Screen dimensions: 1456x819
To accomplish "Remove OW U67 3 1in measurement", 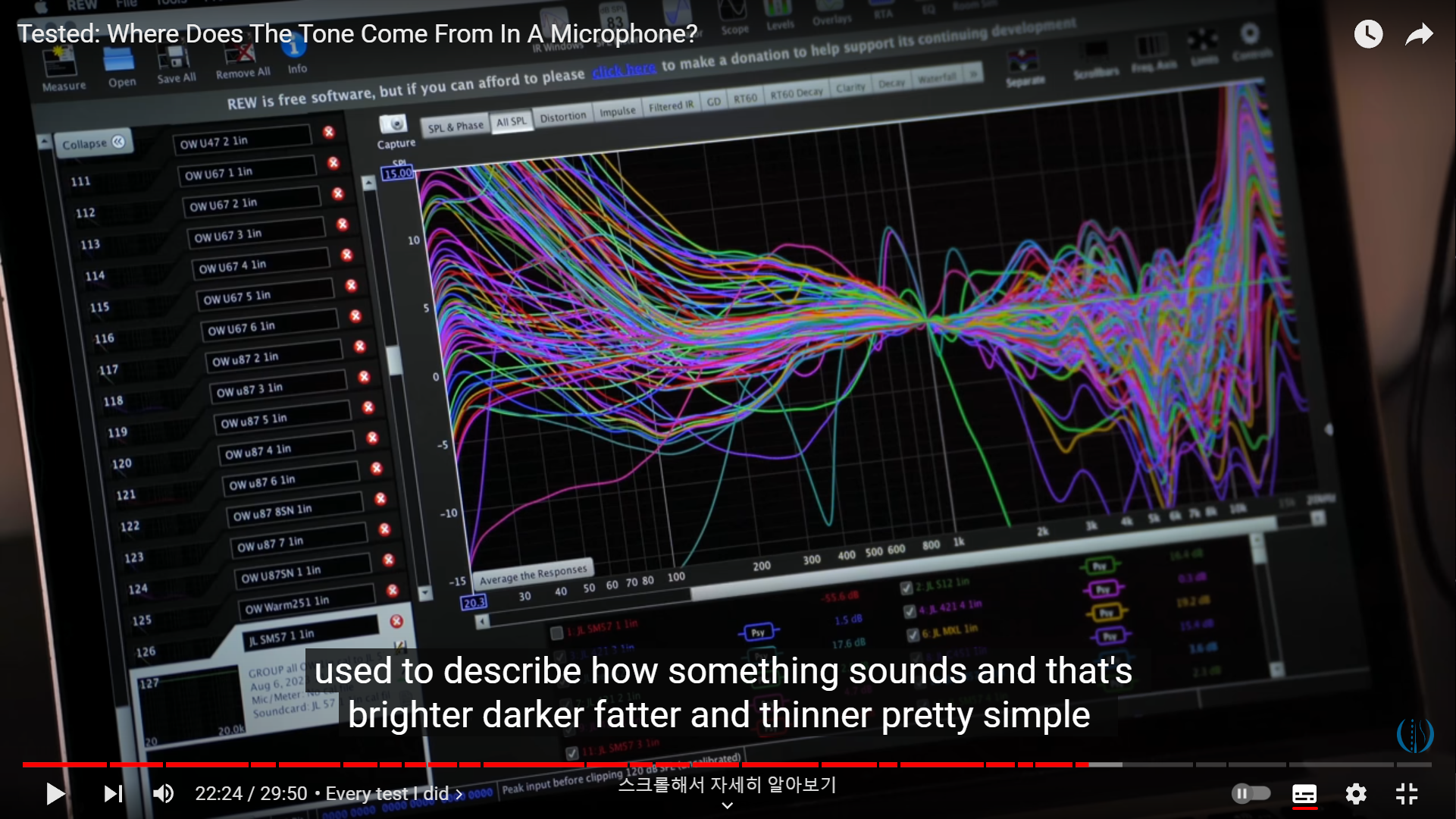I will click(343, 224).
